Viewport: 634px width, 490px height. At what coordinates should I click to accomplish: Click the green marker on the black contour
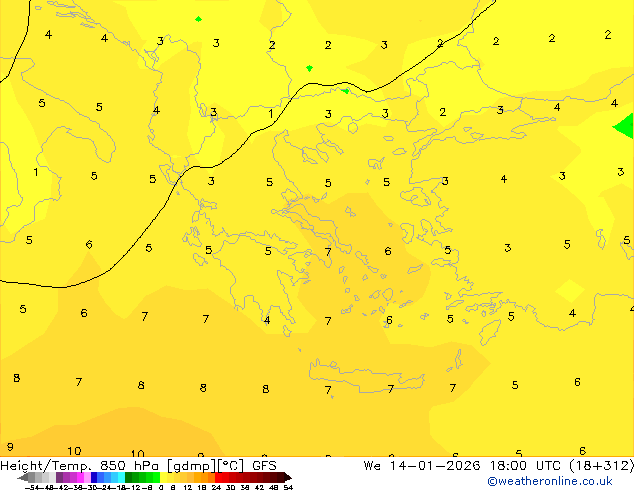coord(345,91)
